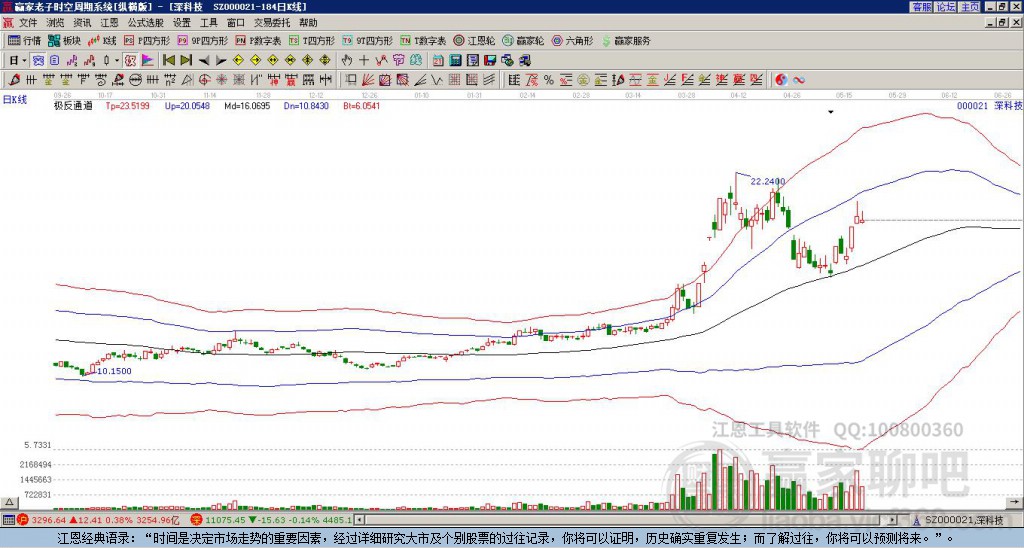Viewport: 1024px width, 548px height.
Task: Open the 江恩轮 Gann wheel
Action: tap(475, 40)
